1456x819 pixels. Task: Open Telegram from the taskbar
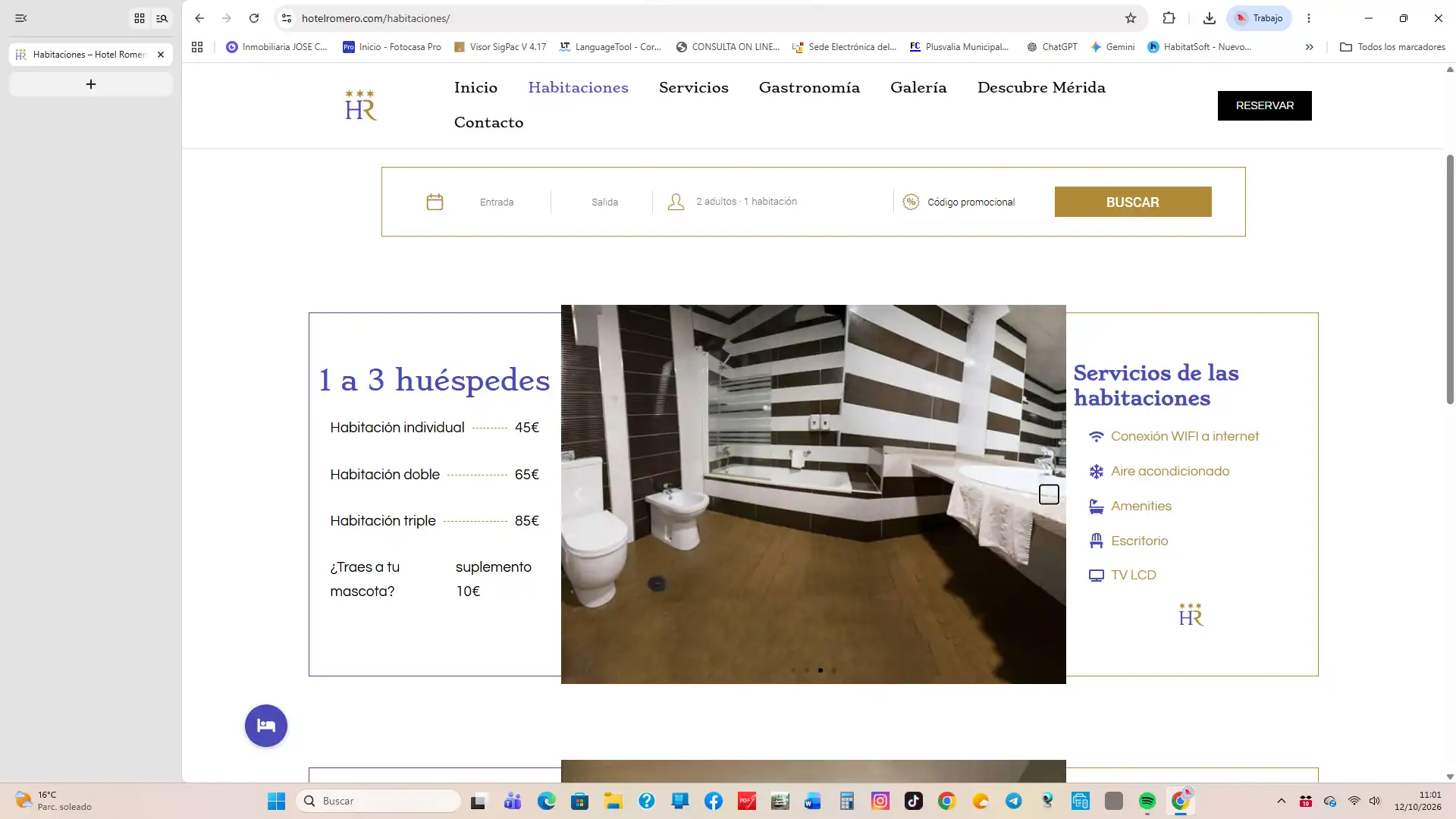pyautogui.click(x=1013, y=801)
